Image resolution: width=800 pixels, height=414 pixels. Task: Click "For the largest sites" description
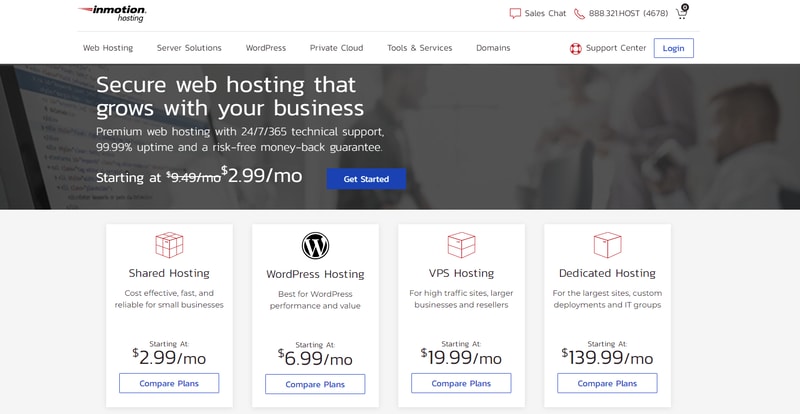pos(607,299)
